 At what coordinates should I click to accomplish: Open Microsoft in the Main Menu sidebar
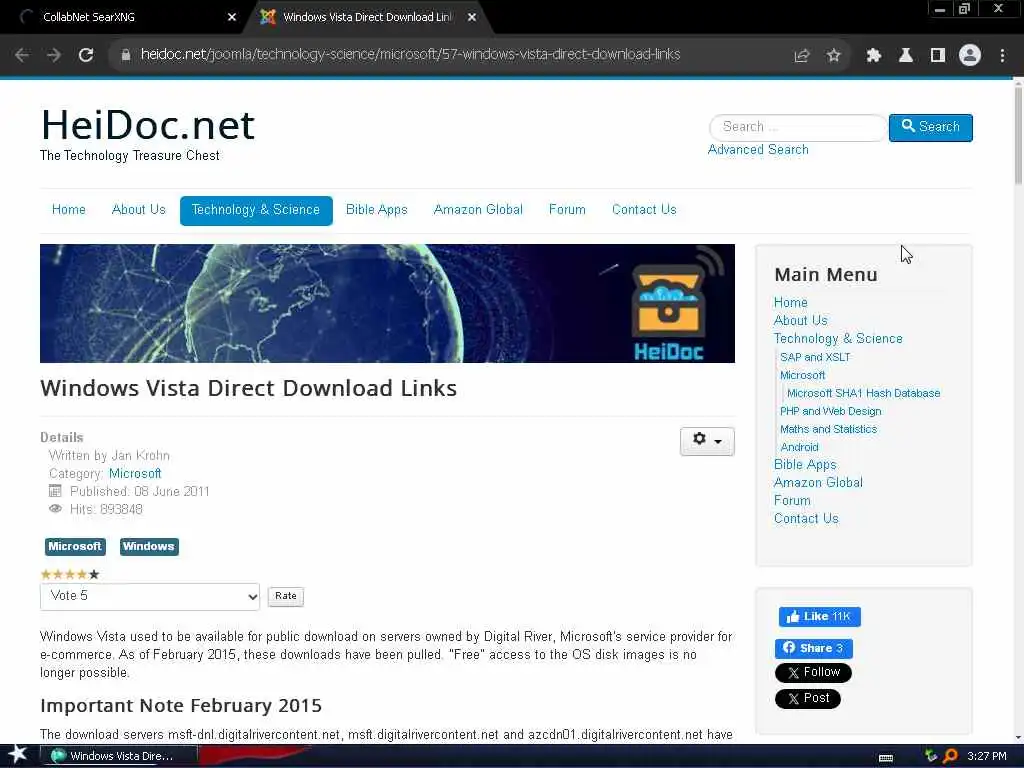coord(803,376)
